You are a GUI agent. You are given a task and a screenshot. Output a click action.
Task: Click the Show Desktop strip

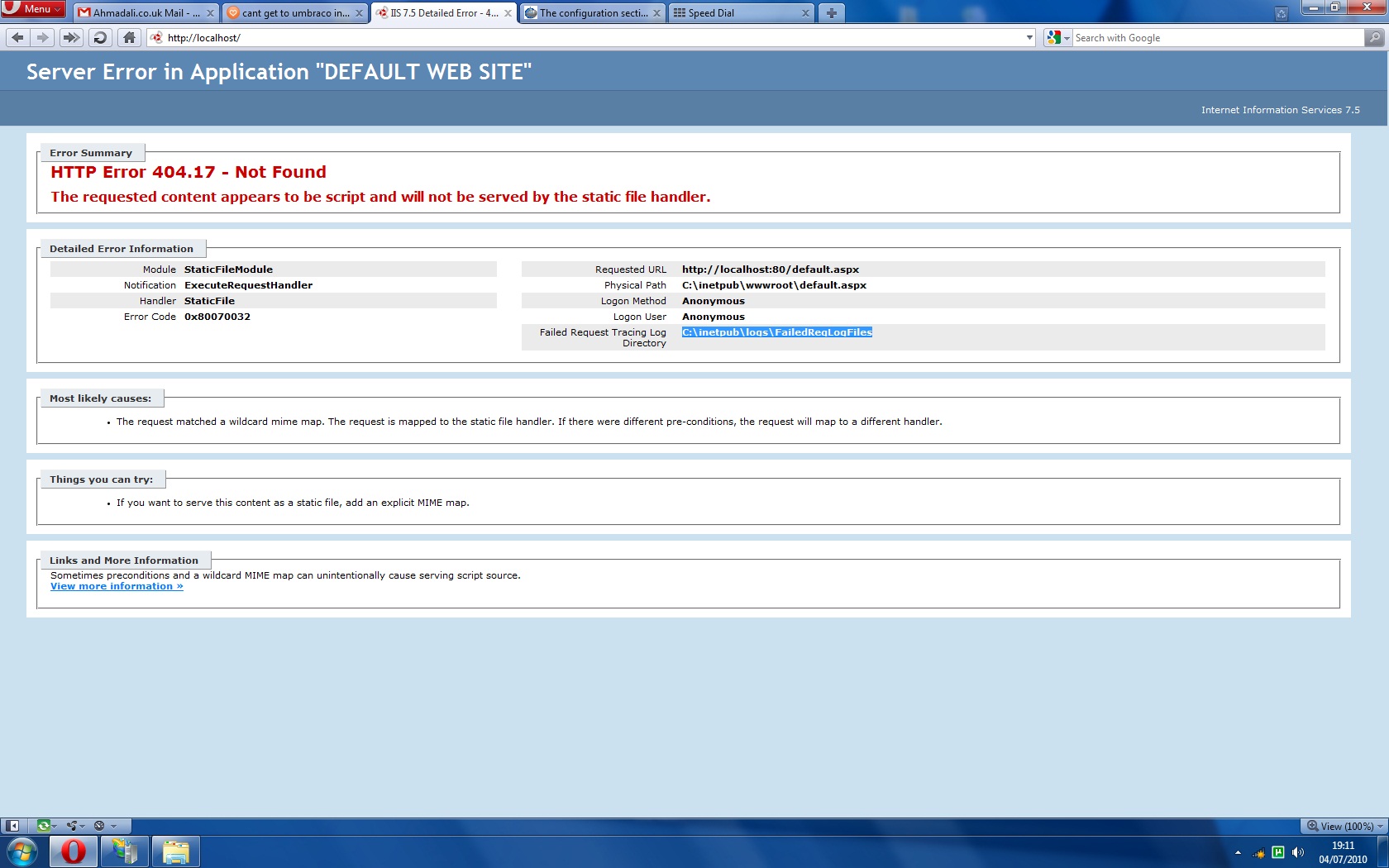[1383, 851]
